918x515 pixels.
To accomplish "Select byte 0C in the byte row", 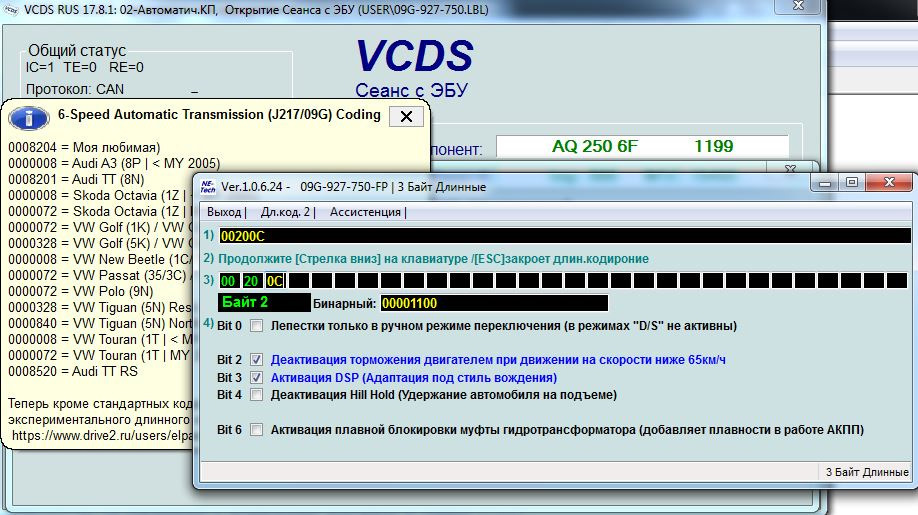I will click(x=275, y=281).
